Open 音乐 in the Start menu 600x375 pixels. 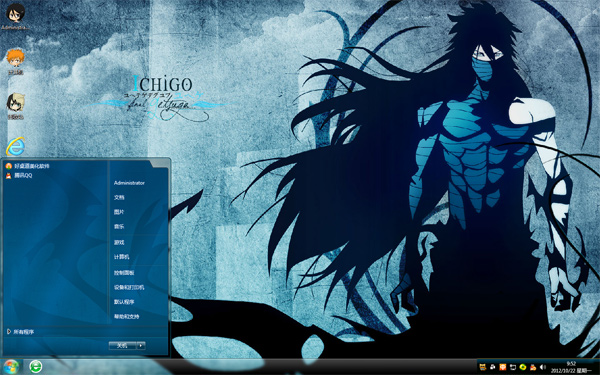point(119,227)
